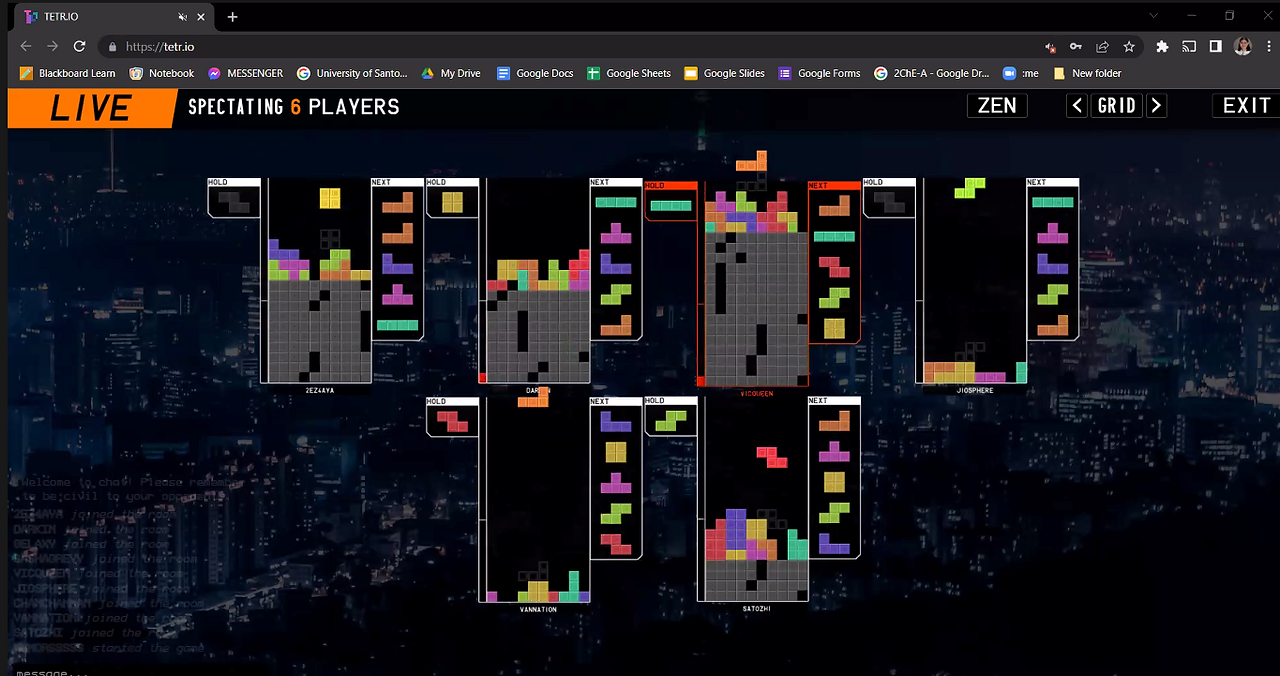The height and width of the screenshot is (676, 1280).
Task: Click the browser forward arrow
Action: coord(52,46)
